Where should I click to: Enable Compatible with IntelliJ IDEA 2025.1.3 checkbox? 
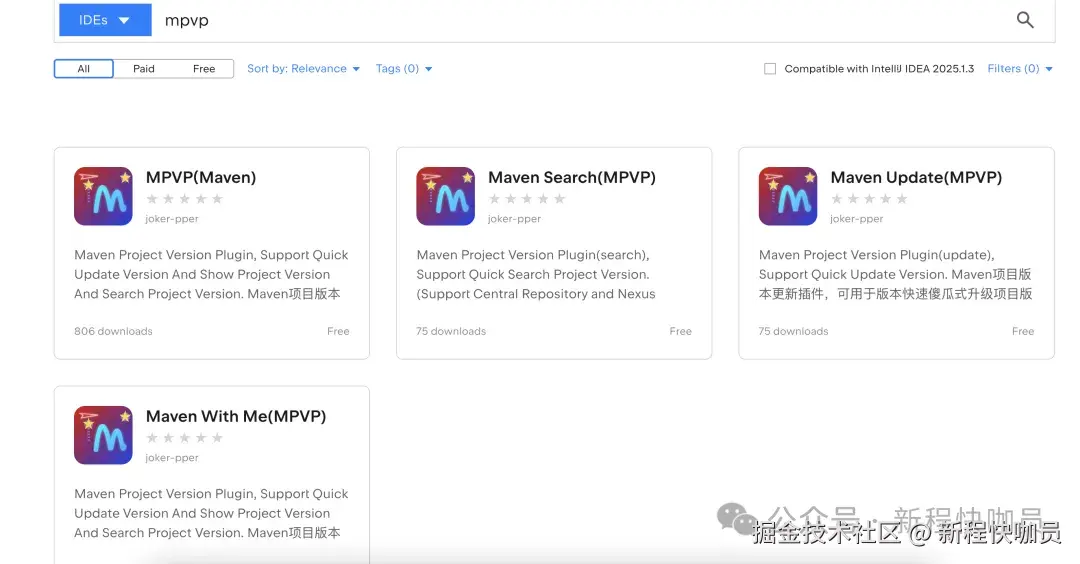coord(770,69)
